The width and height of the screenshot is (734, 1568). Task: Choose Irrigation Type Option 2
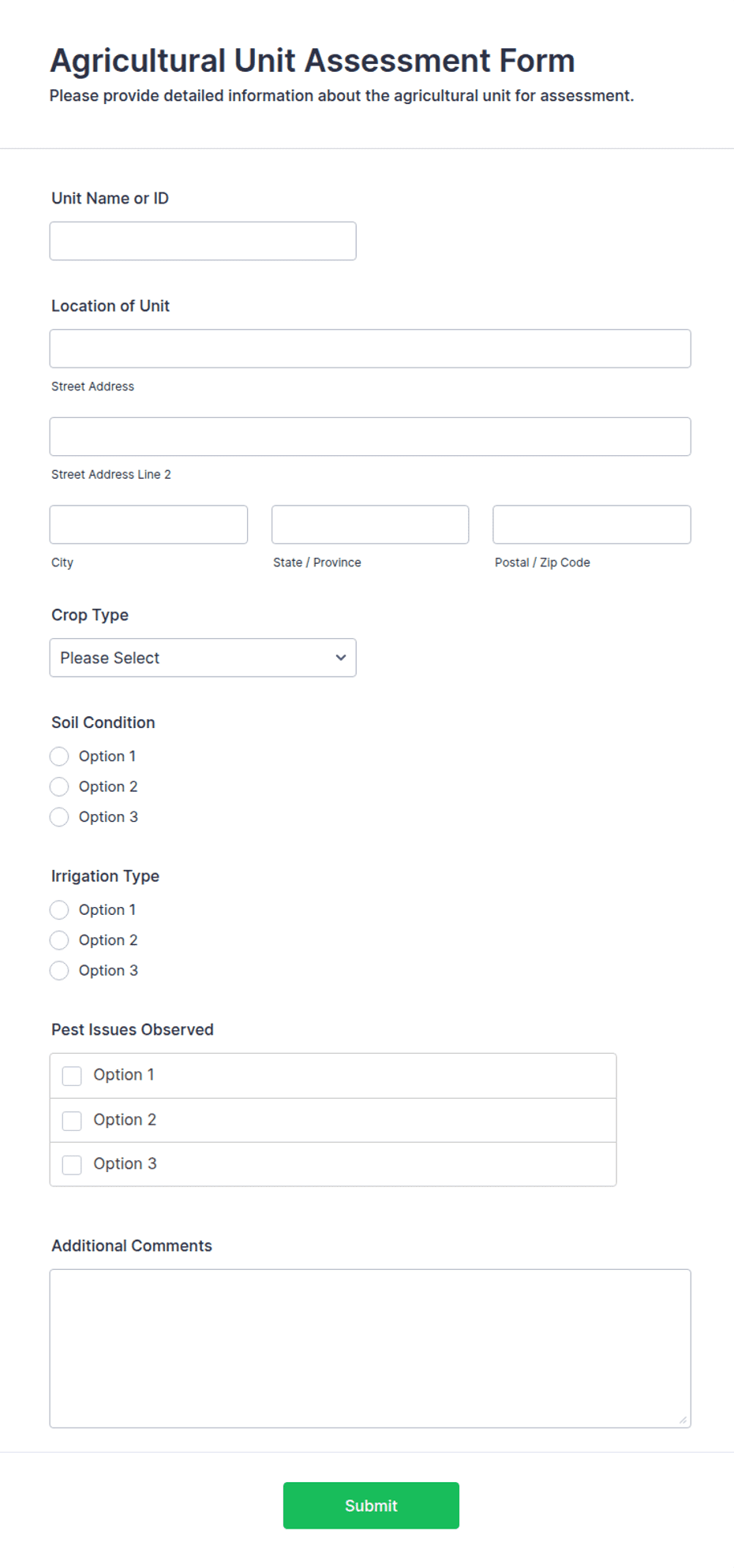59,940
